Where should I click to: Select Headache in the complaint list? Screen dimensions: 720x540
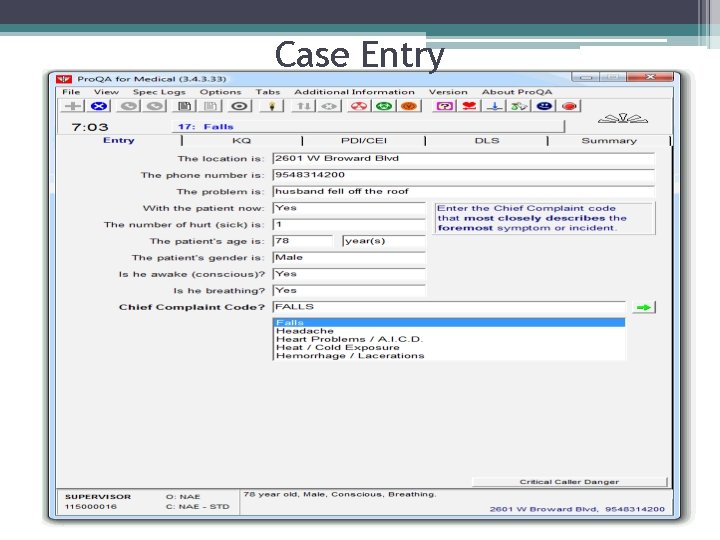click(449, 331)
